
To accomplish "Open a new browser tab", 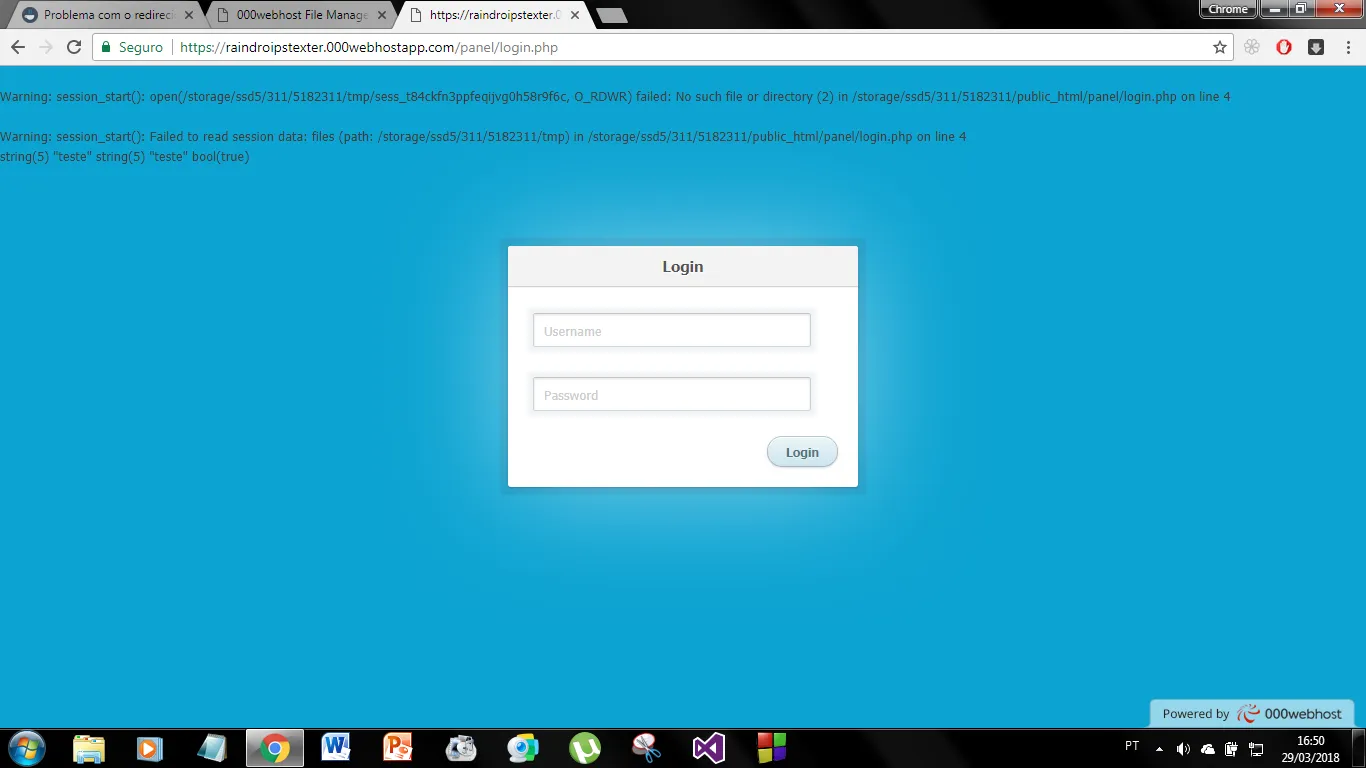I will (x=611, y=15).
